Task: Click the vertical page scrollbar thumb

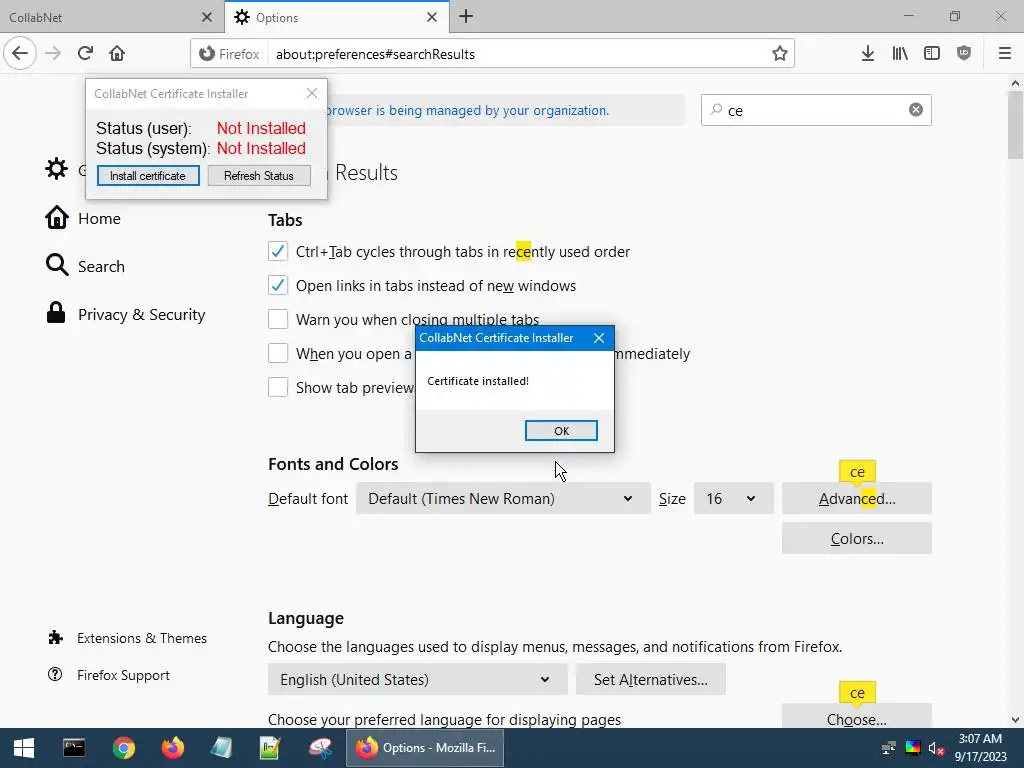Action: pyautogui.click(x=1015, y=125)
